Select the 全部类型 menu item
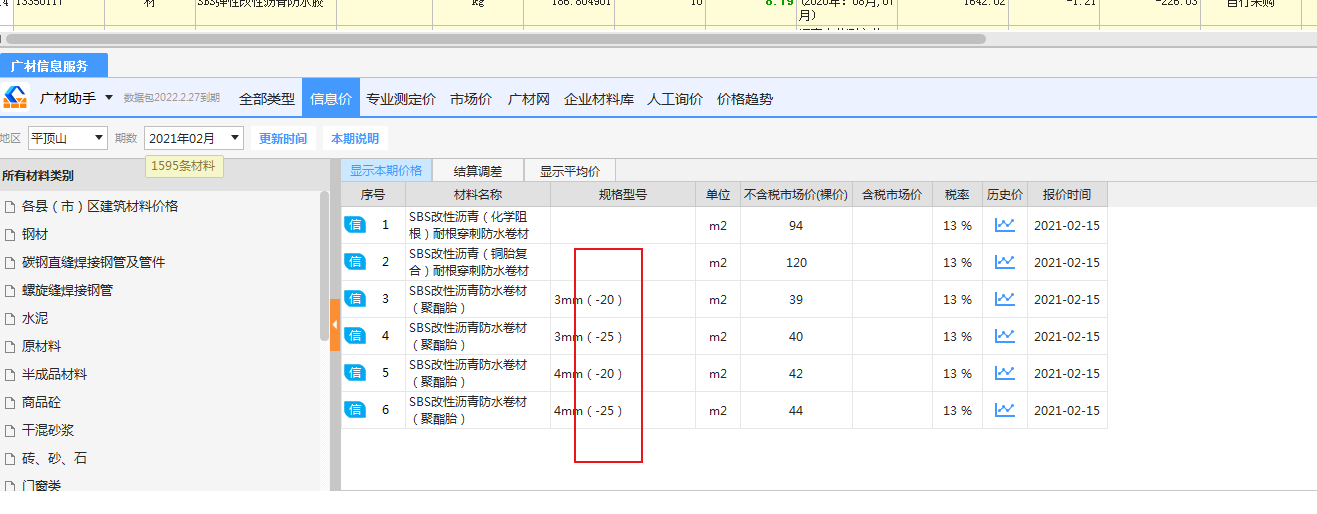The width and height of the screenshot is (1317, 514). pyautogui.click(x=266, y=99)
